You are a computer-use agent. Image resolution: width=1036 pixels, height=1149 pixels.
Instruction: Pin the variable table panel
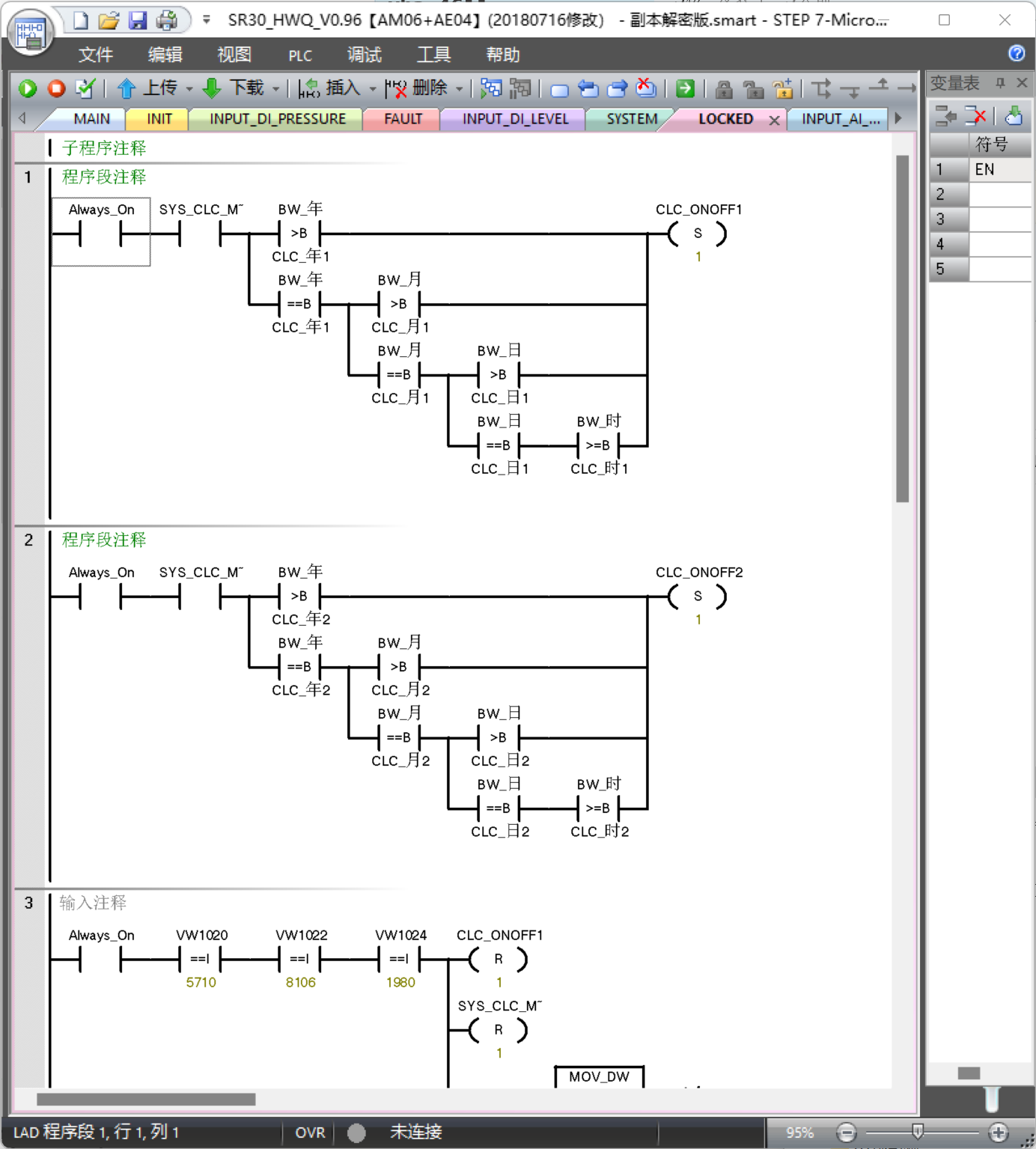tap(1000, 82)
